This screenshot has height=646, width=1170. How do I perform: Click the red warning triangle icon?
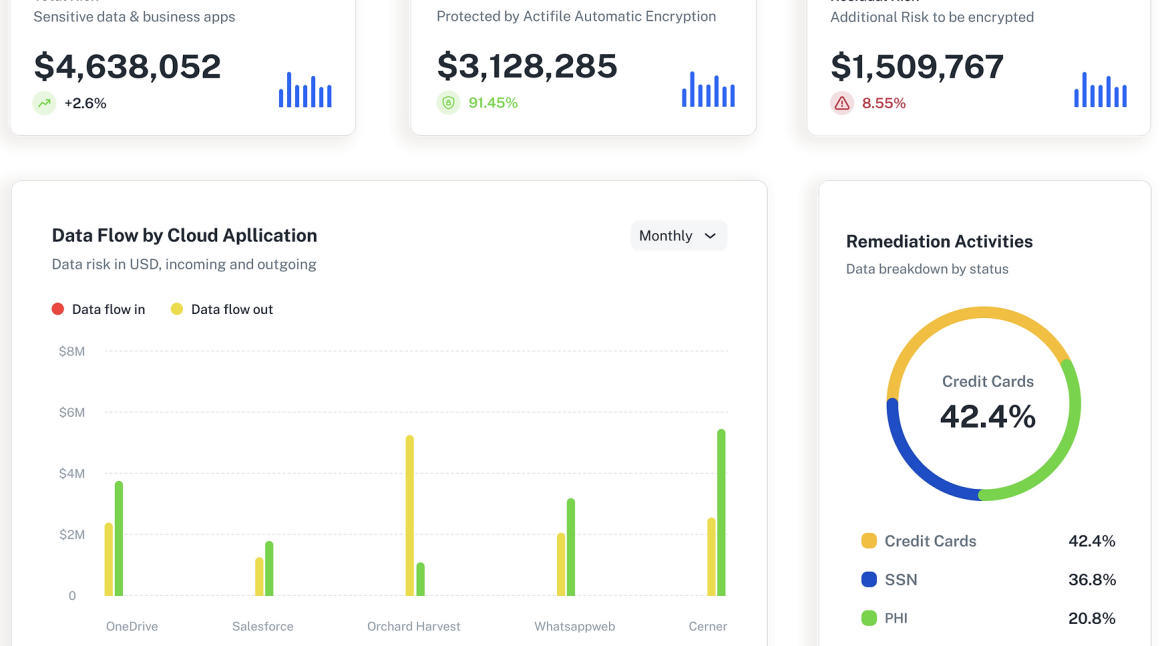[x=842, y=103]
